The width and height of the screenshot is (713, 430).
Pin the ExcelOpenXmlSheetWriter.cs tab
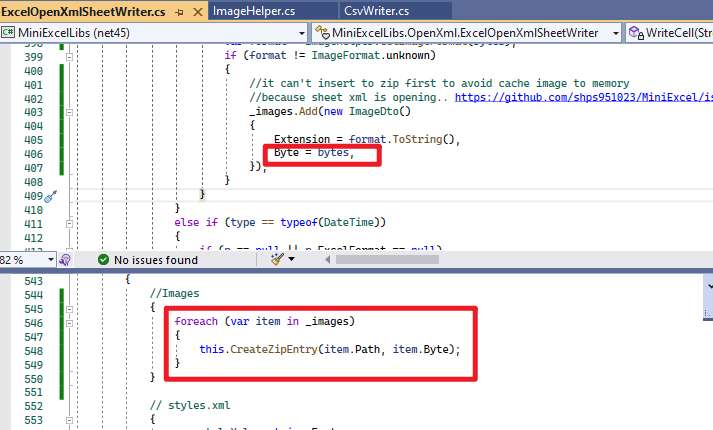click(x=179, y=12)
